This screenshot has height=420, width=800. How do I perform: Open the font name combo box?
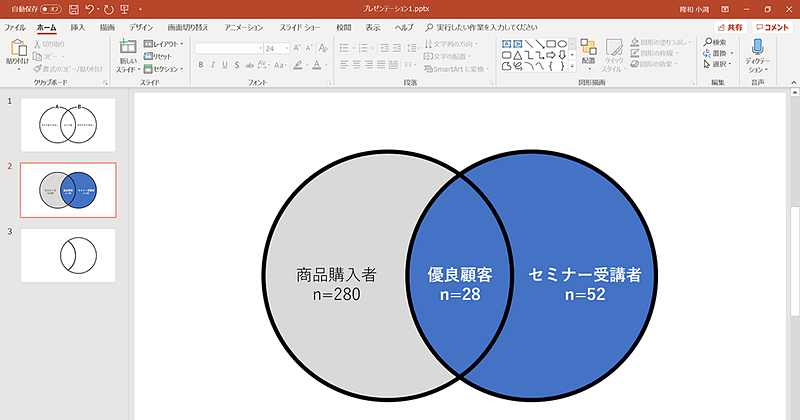tap(229, 48)
